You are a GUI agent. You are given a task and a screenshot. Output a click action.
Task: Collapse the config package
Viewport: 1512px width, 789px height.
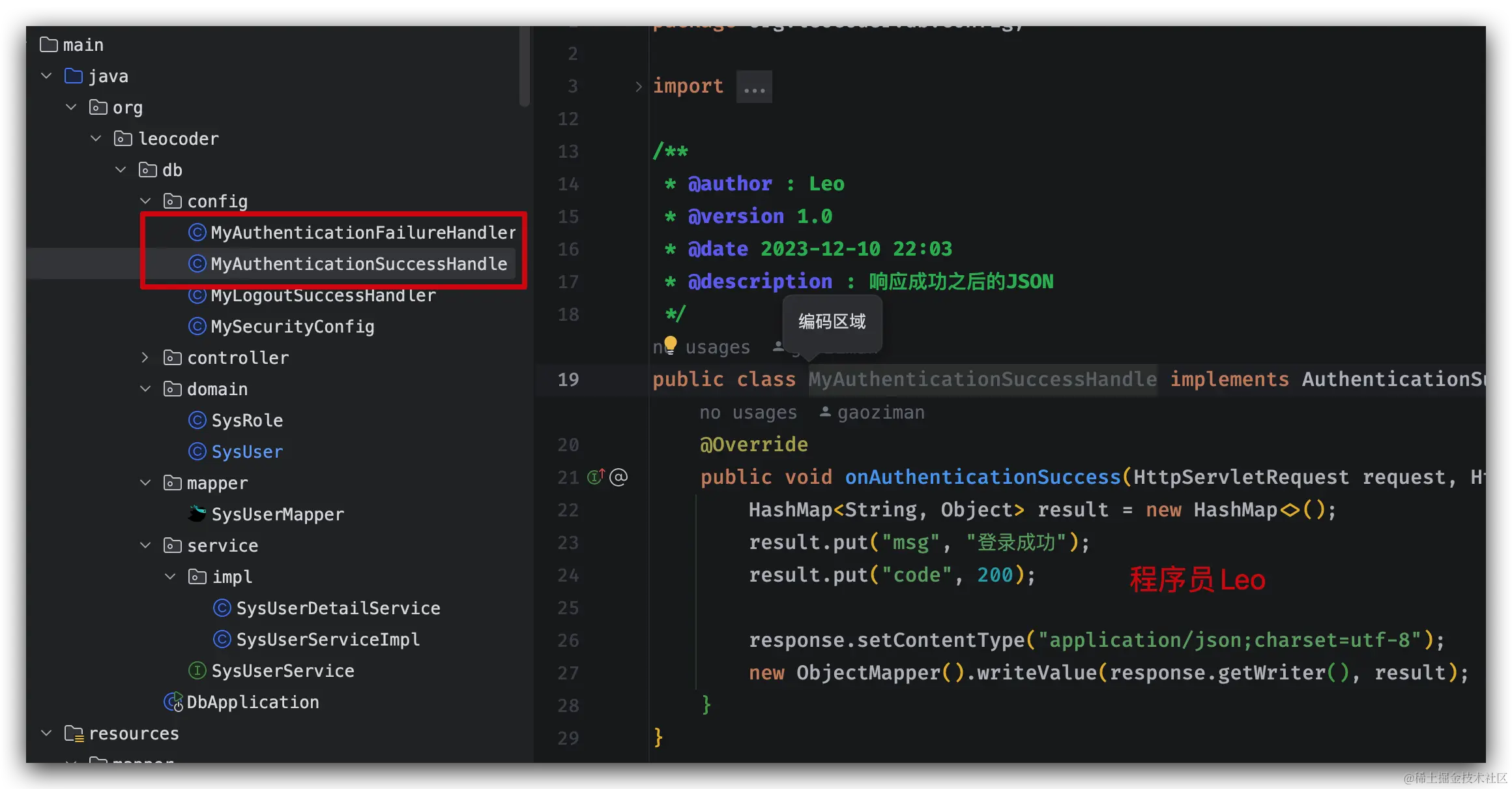tap(145, 201)
